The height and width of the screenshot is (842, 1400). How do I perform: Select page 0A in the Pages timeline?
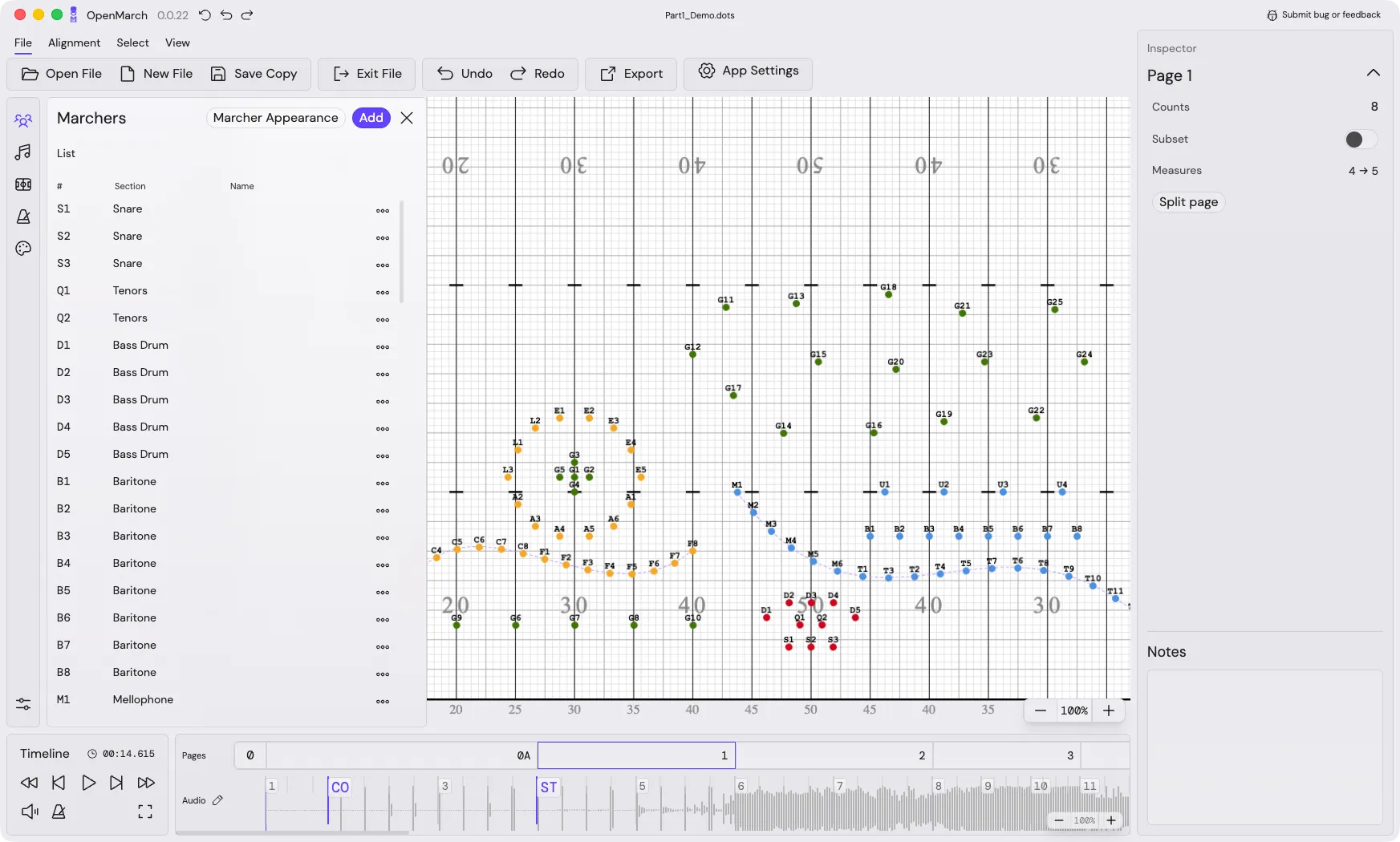(x=402, y=755)
